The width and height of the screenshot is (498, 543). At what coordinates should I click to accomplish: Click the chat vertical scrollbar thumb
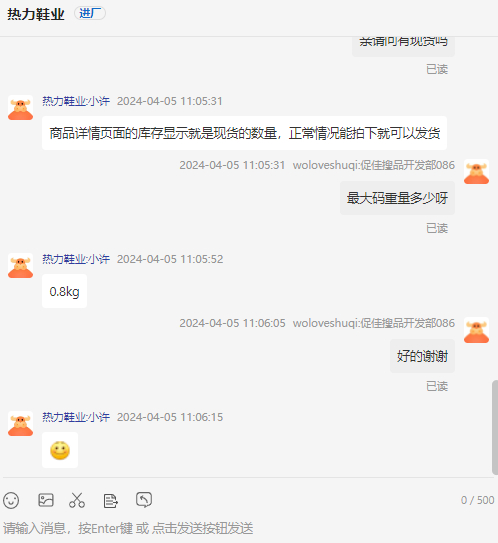495,427
